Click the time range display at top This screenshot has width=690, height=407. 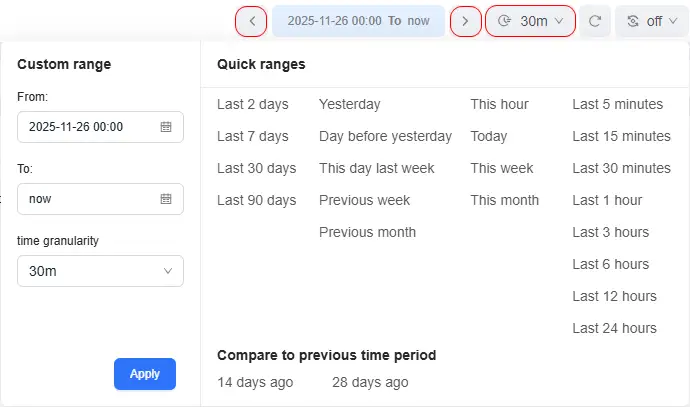[358, 21]
